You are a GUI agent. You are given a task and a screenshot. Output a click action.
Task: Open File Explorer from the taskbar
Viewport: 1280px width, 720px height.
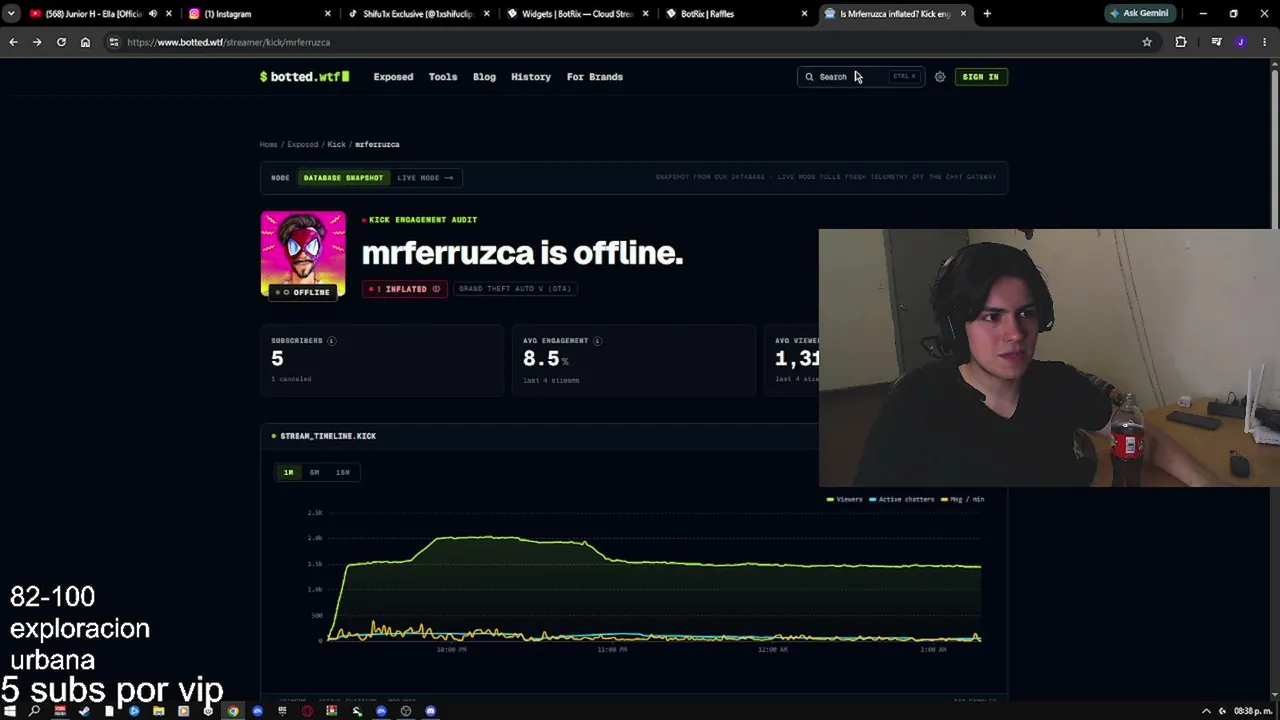pos(159,711)
